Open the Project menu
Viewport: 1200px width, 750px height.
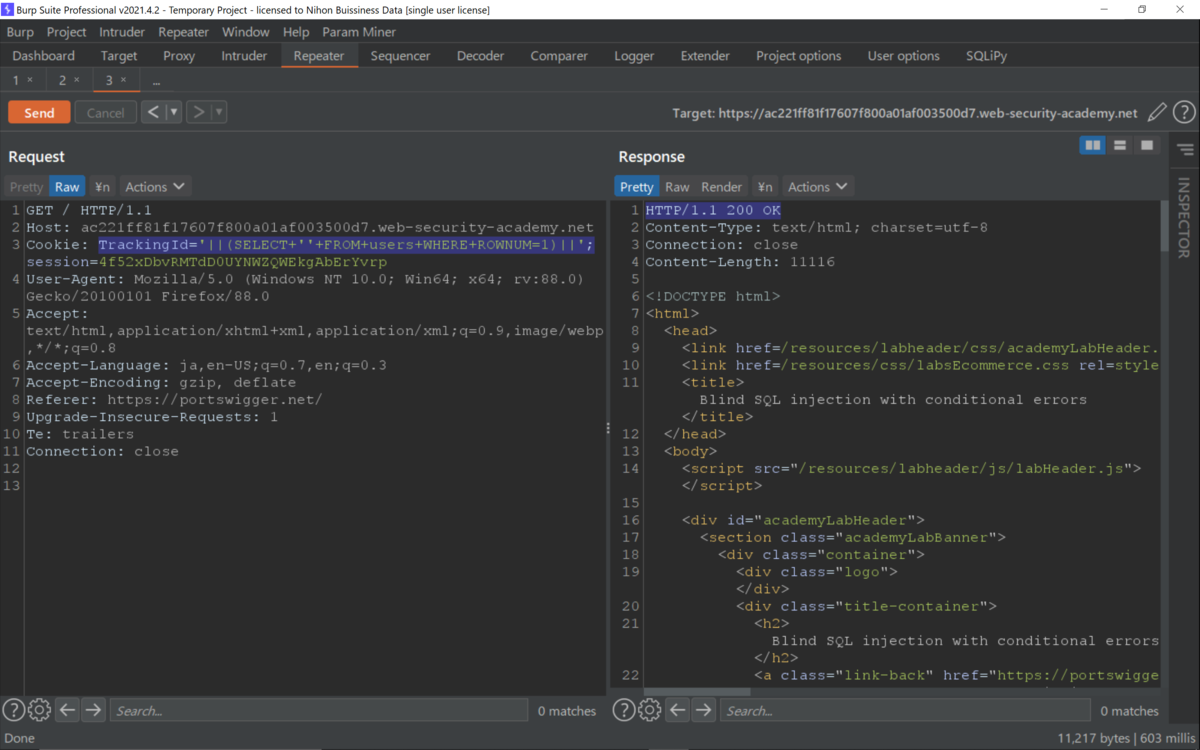tap(67, 32)
